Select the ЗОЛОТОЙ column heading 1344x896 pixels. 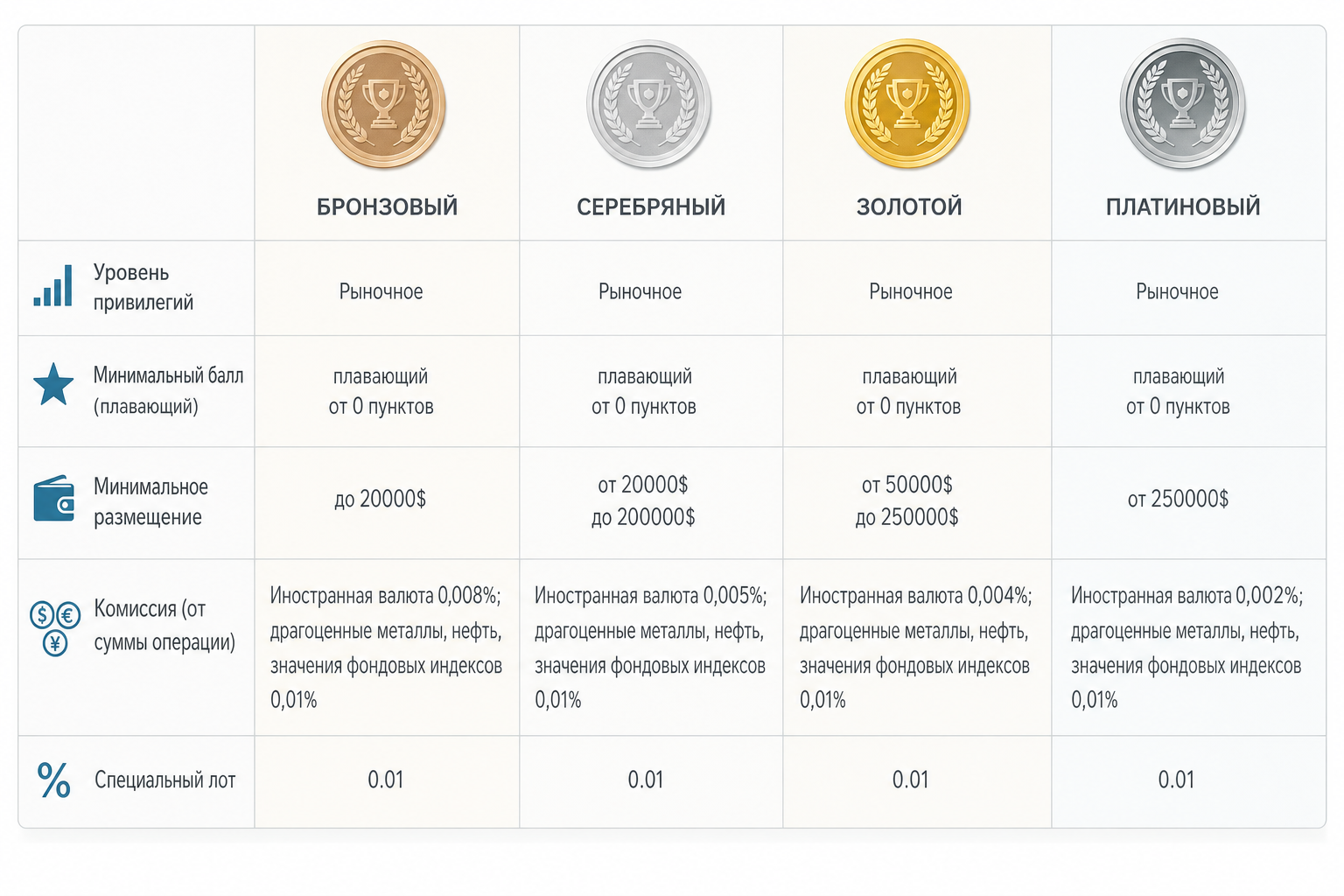point(909,206)
